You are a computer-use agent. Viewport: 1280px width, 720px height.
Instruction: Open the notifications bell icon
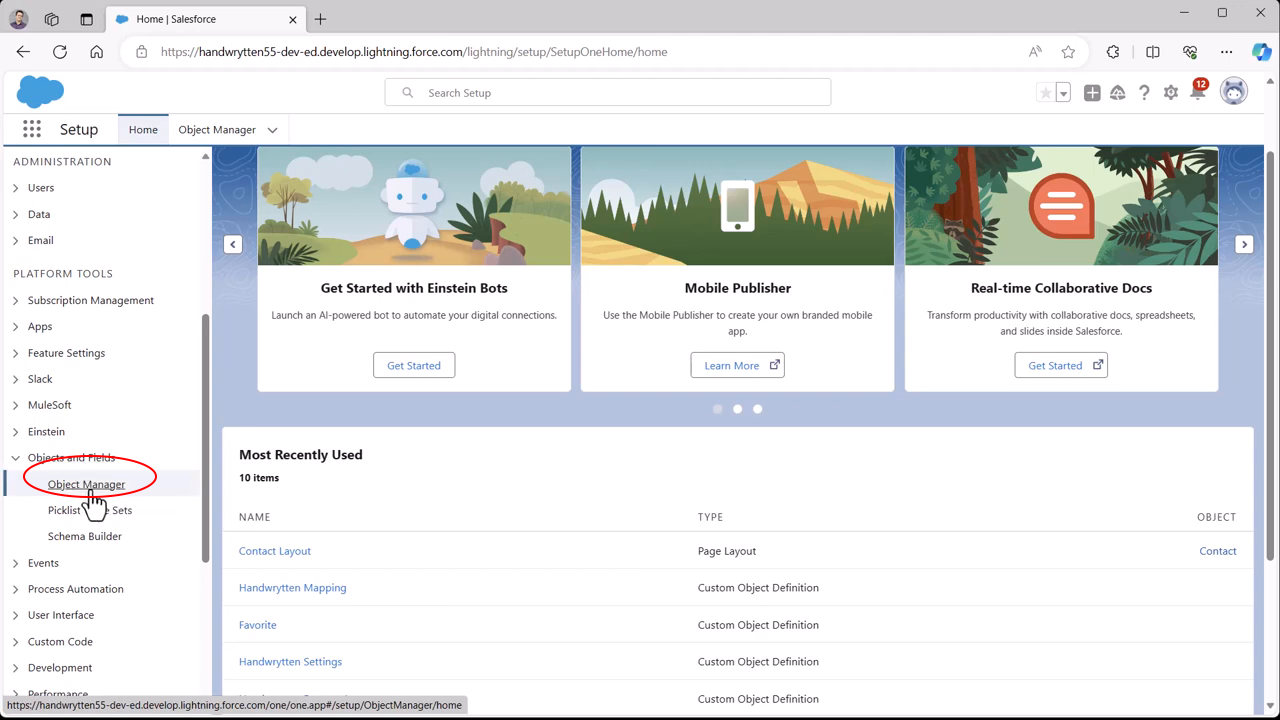click(x=1197, y=93)
